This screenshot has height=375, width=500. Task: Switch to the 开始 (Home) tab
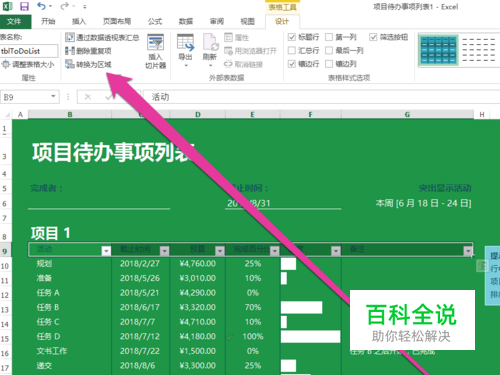48,22
